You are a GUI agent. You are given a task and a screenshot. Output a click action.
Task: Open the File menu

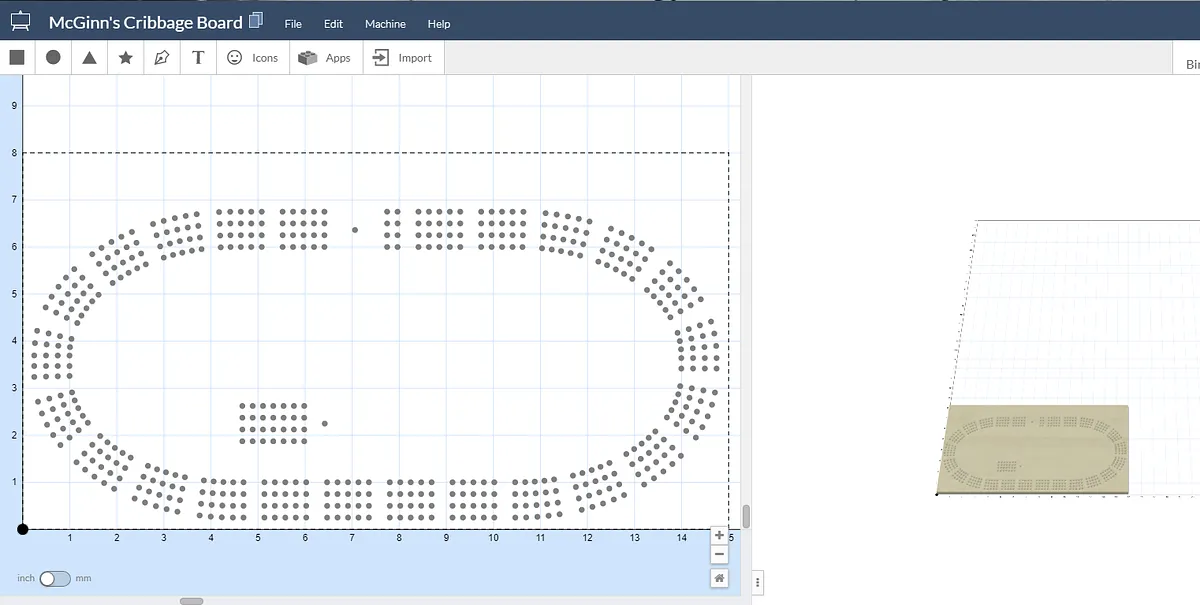tap(293, 24)
